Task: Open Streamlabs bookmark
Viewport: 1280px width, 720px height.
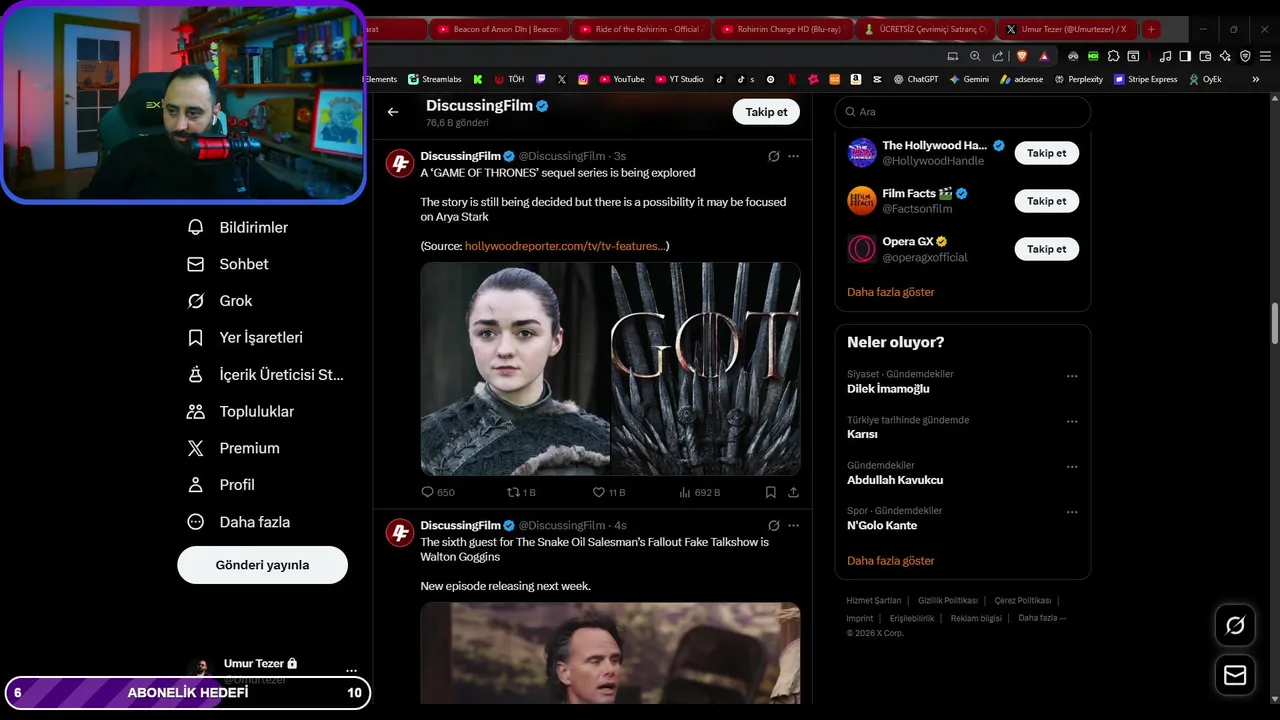Action: [x=433, y=79]
